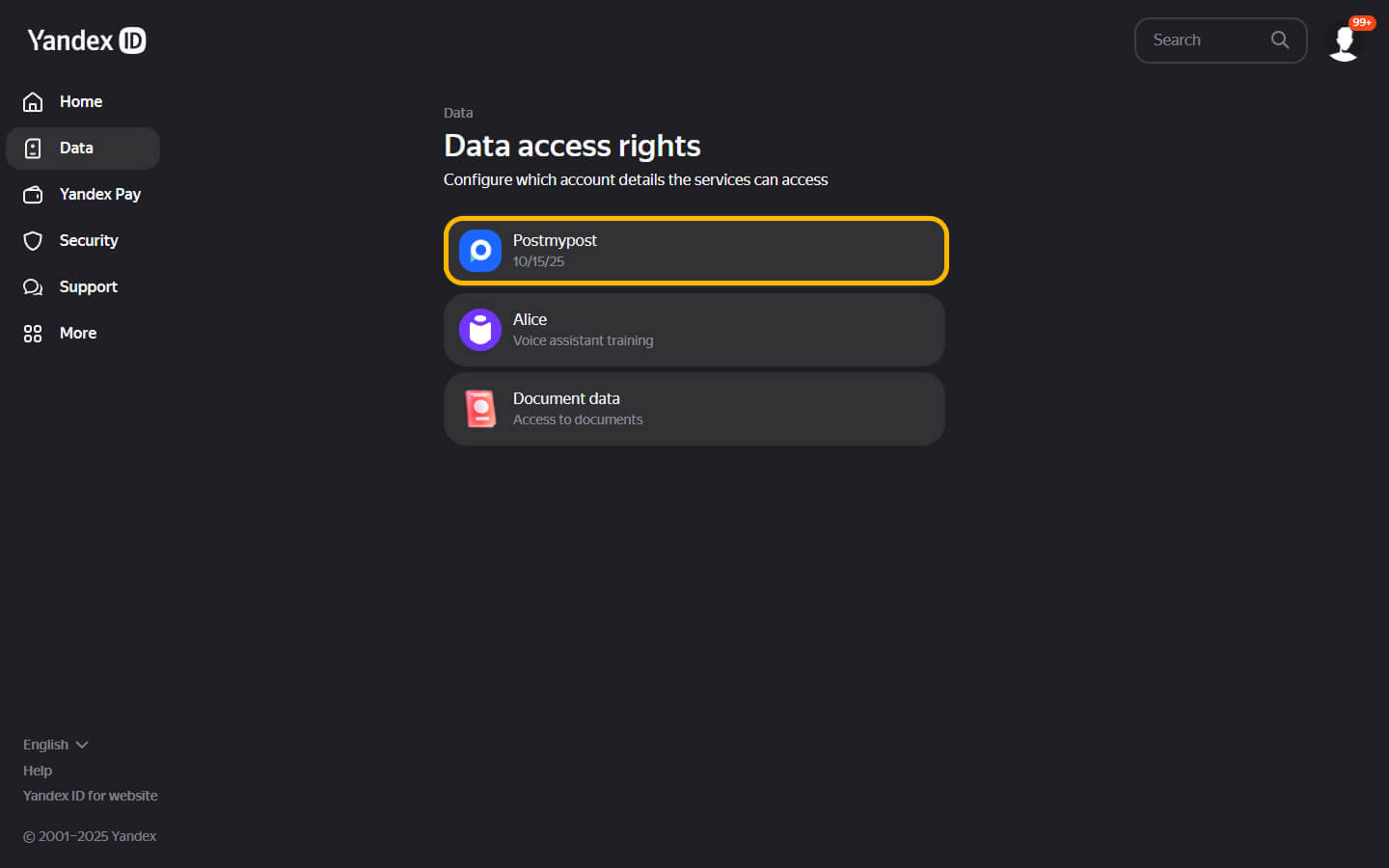1389x868 pixels.
Task: Click the Alice purple icon
Action: coord(480,330)
